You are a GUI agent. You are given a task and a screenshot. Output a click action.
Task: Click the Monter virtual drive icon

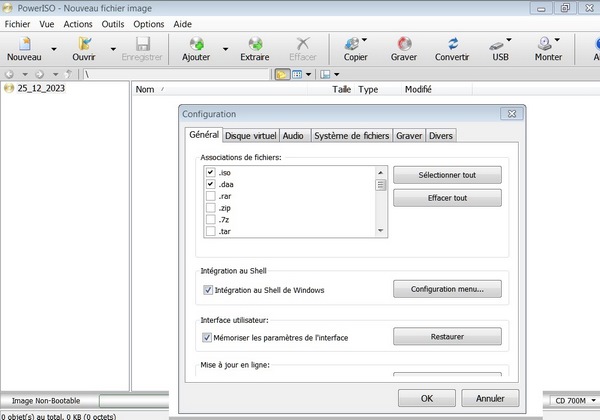click(545, 44)
